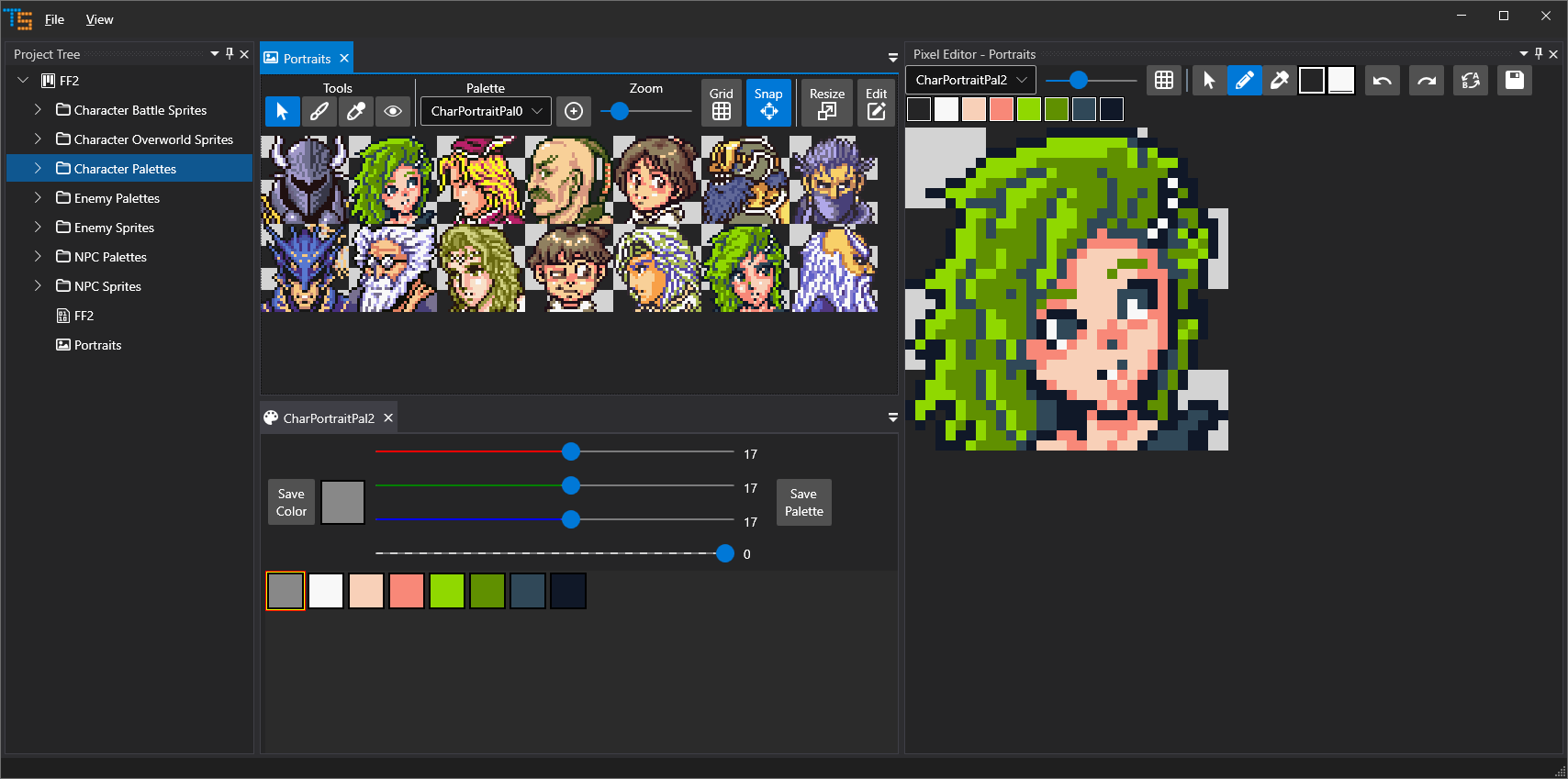
Task: Select the pencil tool in Portraits toolbar
Action: point(319,111)
